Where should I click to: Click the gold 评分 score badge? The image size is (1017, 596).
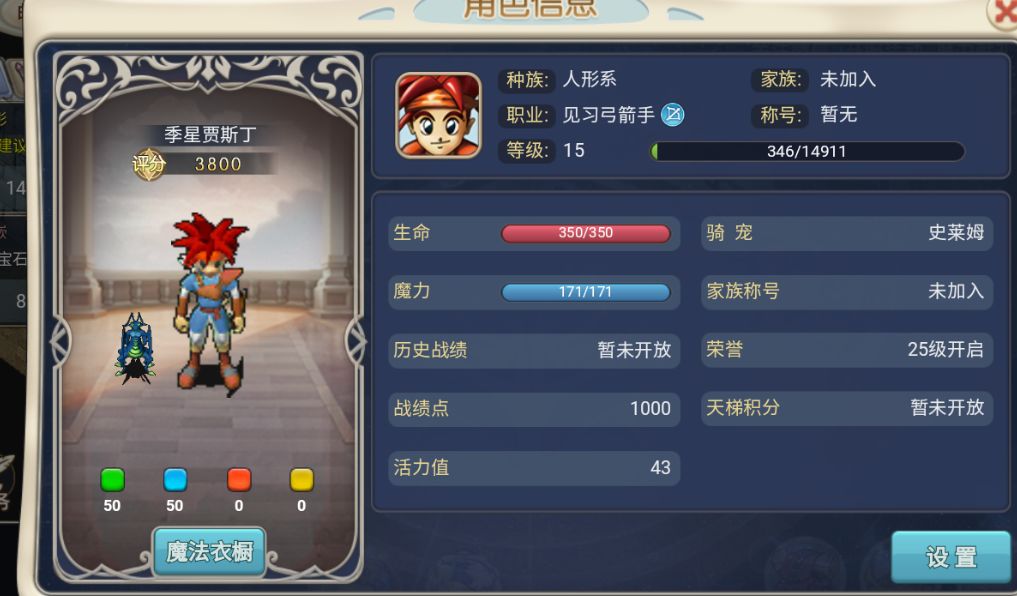[149, 164]
